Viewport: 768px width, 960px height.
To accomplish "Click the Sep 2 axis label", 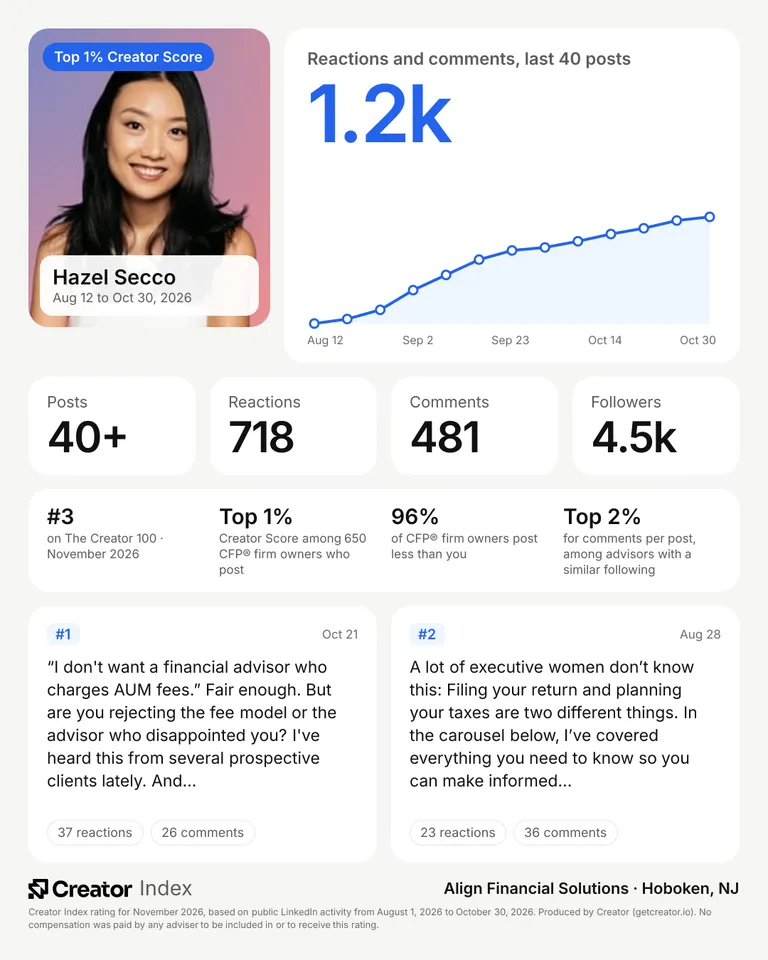I will tap(418, 340).
